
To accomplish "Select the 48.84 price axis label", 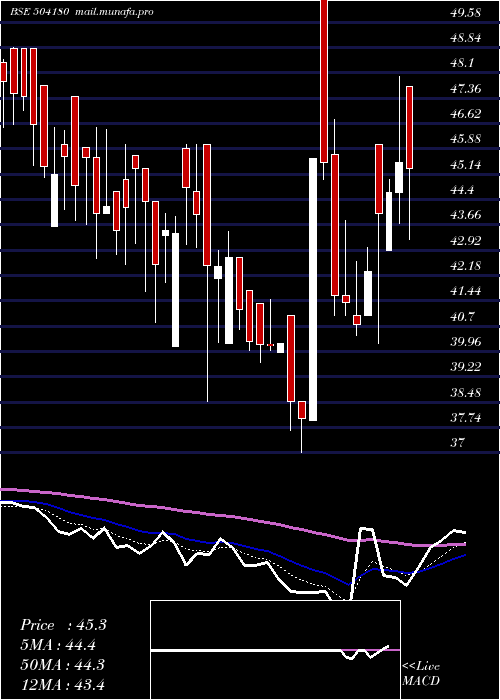I will click(465, 38).
